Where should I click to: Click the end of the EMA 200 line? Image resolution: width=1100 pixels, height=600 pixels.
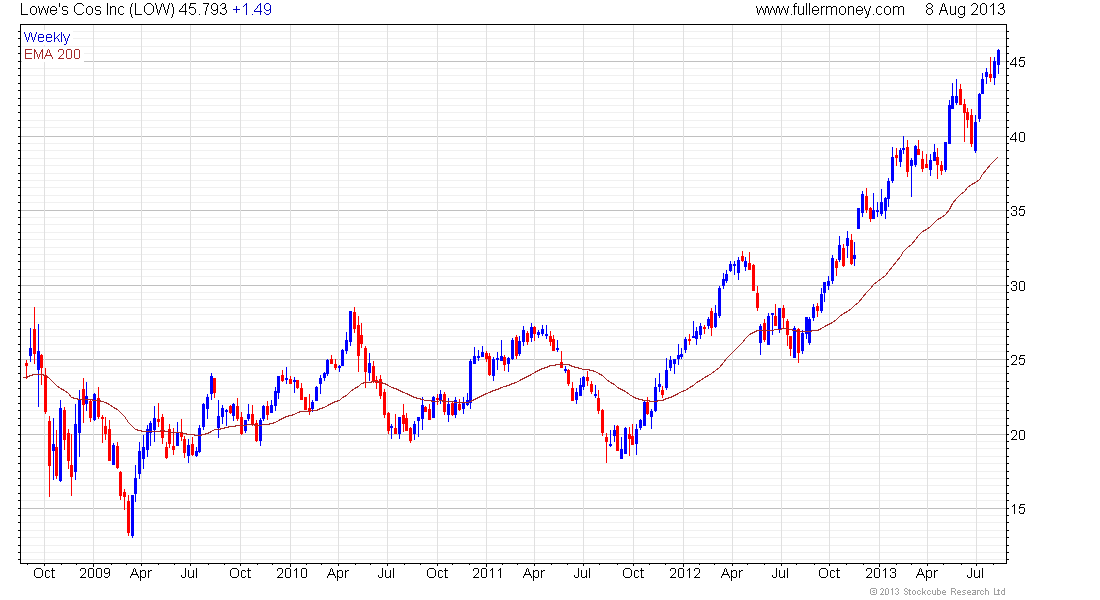(x=998, y=158)
